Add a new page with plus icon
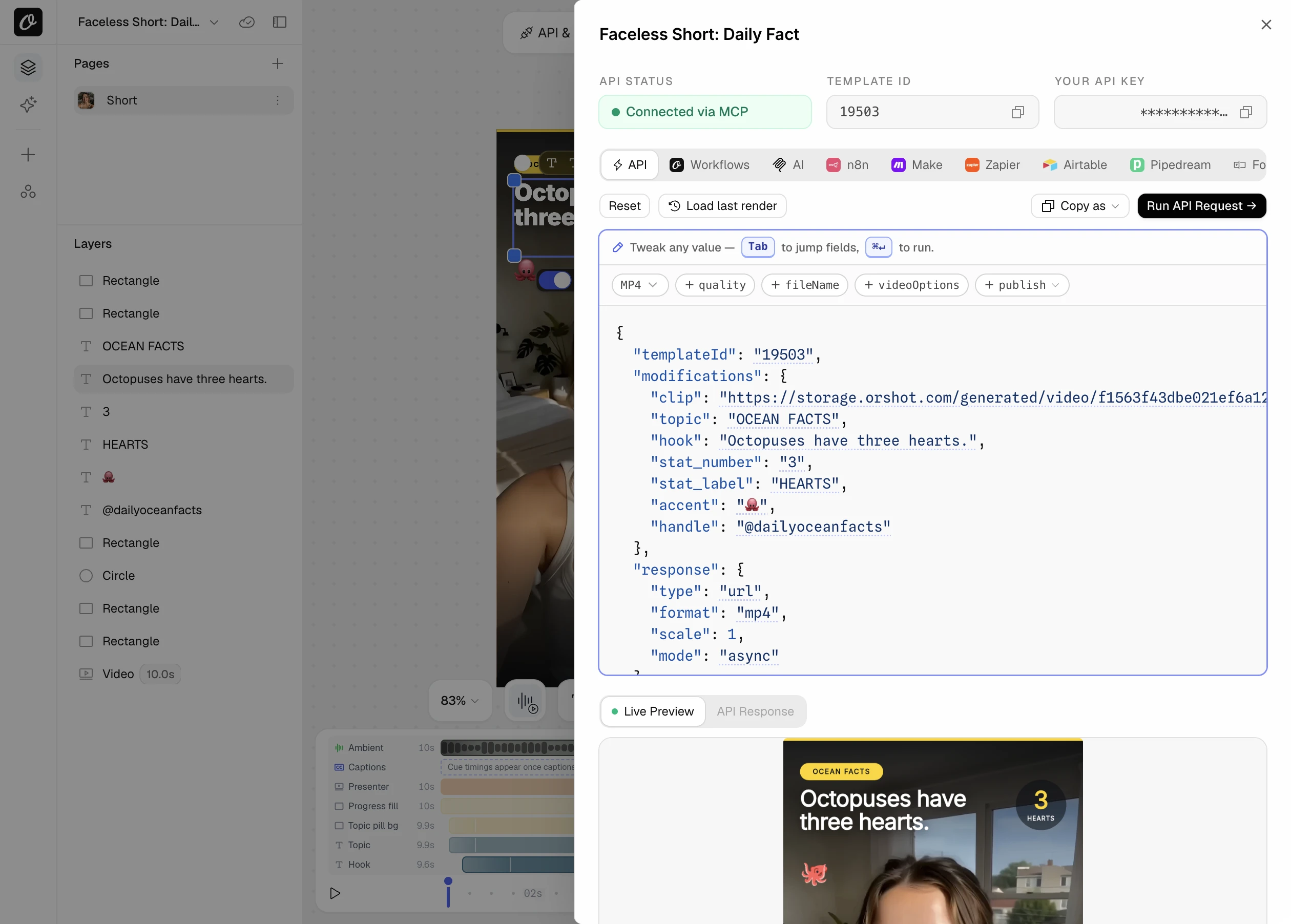Screen dimensions: 1291x924 (x=277, y=64)
